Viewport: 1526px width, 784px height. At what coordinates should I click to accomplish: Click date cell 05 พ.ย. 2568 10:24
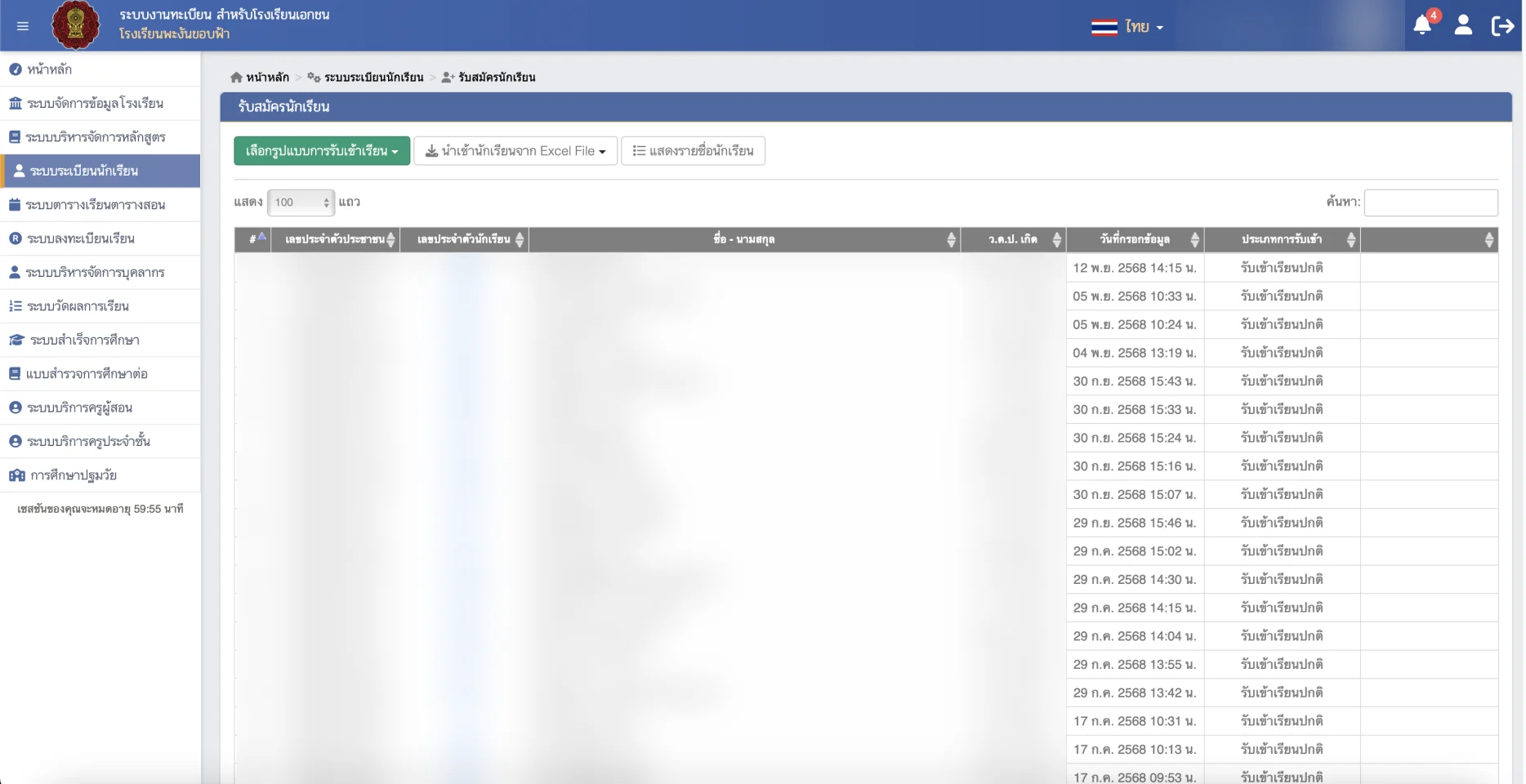(1135, 325)
